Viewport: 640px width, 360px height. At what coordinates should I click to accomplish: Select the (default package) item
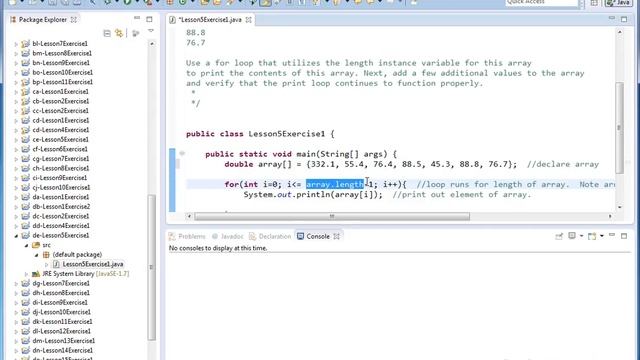(x=77, y=255)
